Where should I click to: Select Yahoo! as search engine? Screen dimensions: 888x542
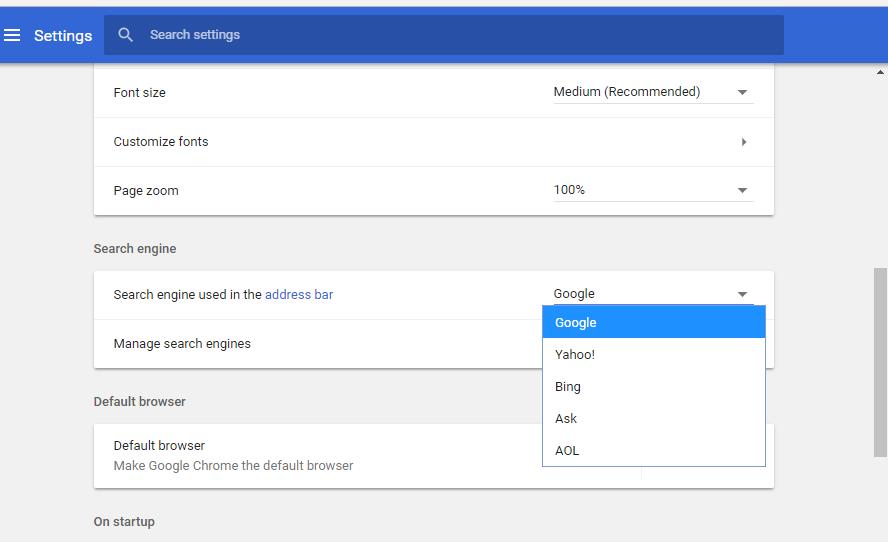654,355
